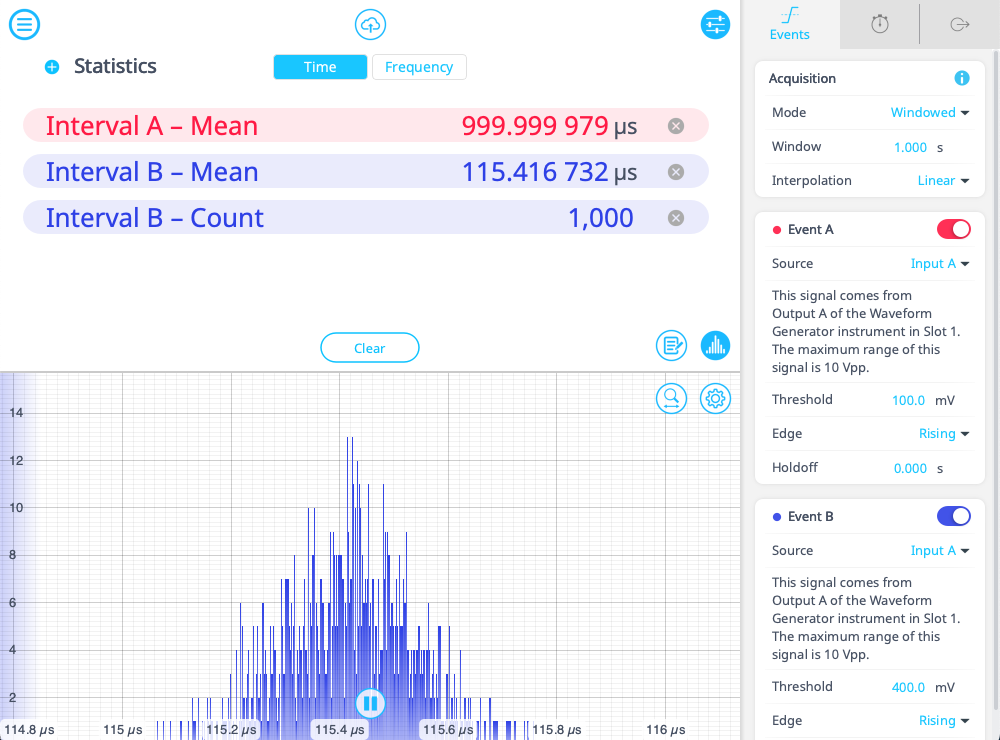The image size is (1000, 740).
Task: Open the main hamburger menu
Action: pyautogui.click(x=24, y=24)
